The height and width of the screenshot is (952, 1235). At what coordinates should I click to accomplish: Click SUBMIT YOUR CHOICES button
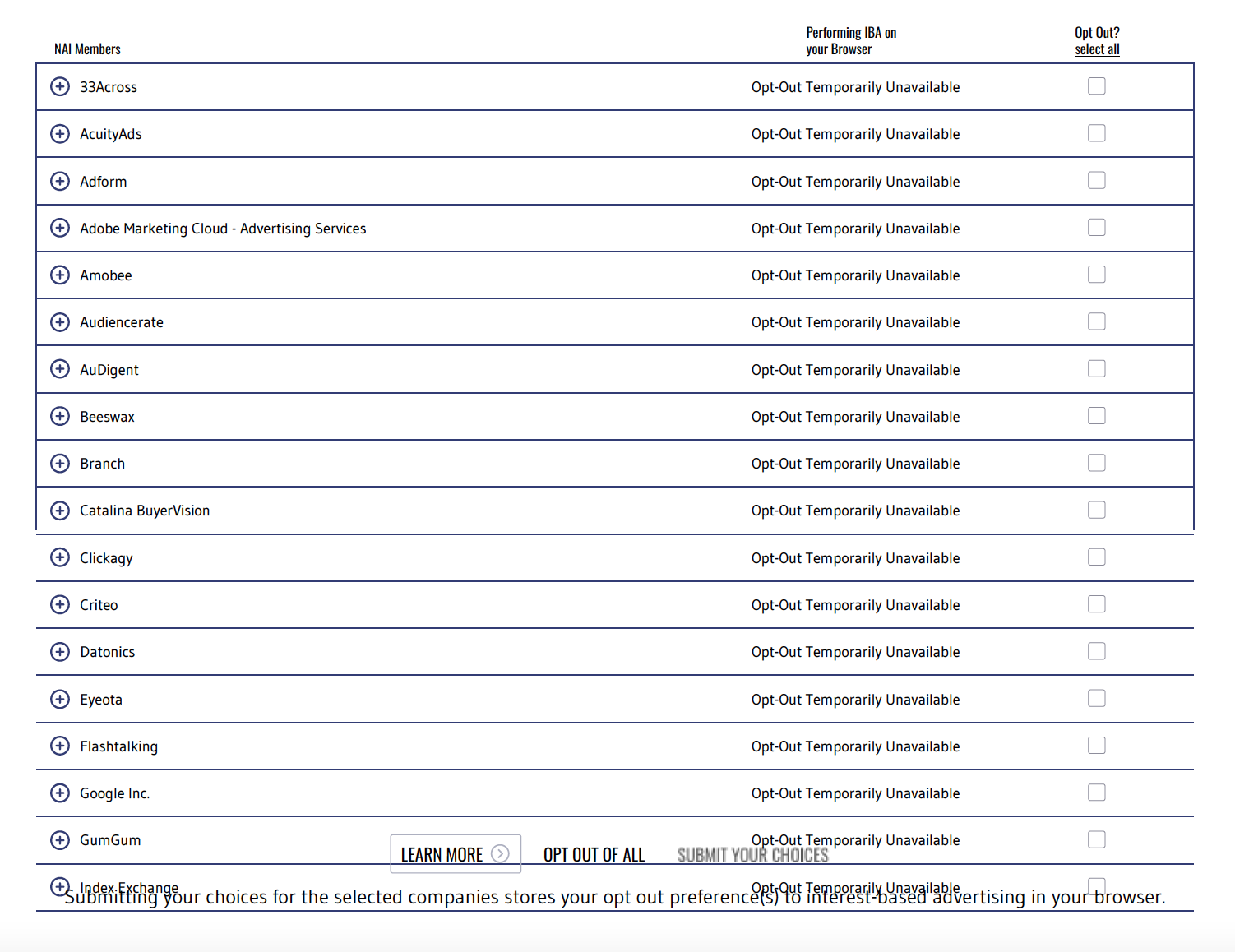pos(752,855)
